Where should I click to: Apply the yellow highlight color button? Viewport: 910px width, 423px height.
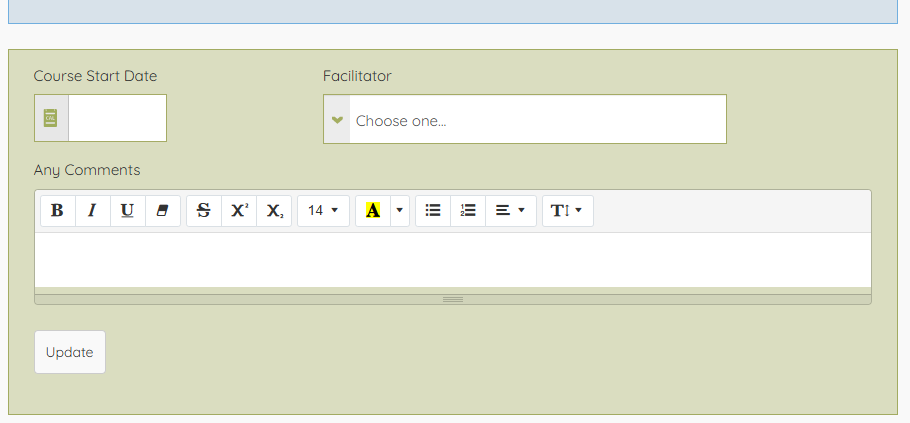373,211
